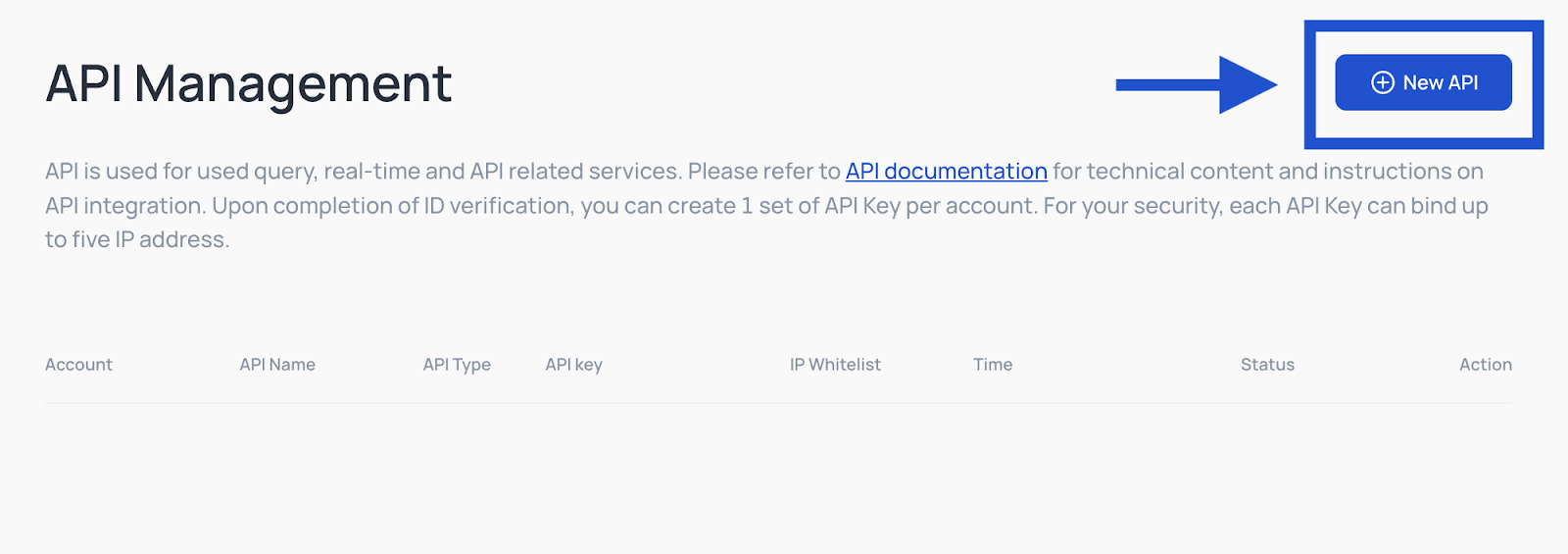Click the API key column header

[573, 365]
